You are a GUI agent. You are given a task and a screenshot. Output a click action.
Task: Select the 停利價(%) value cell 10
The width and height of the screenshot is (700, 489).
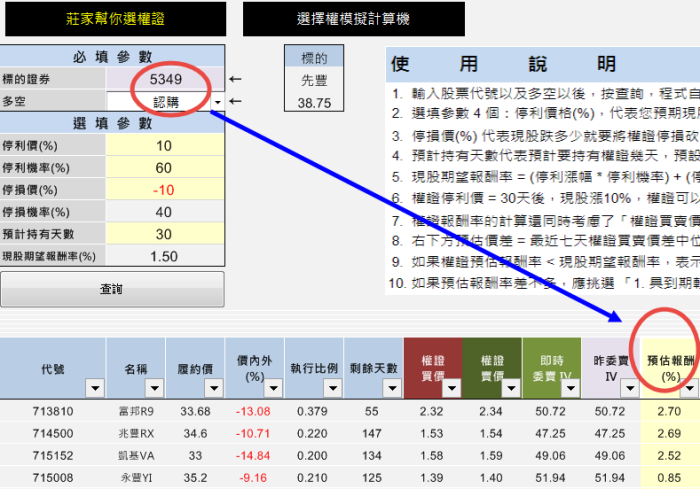click(x=165, y=146)
